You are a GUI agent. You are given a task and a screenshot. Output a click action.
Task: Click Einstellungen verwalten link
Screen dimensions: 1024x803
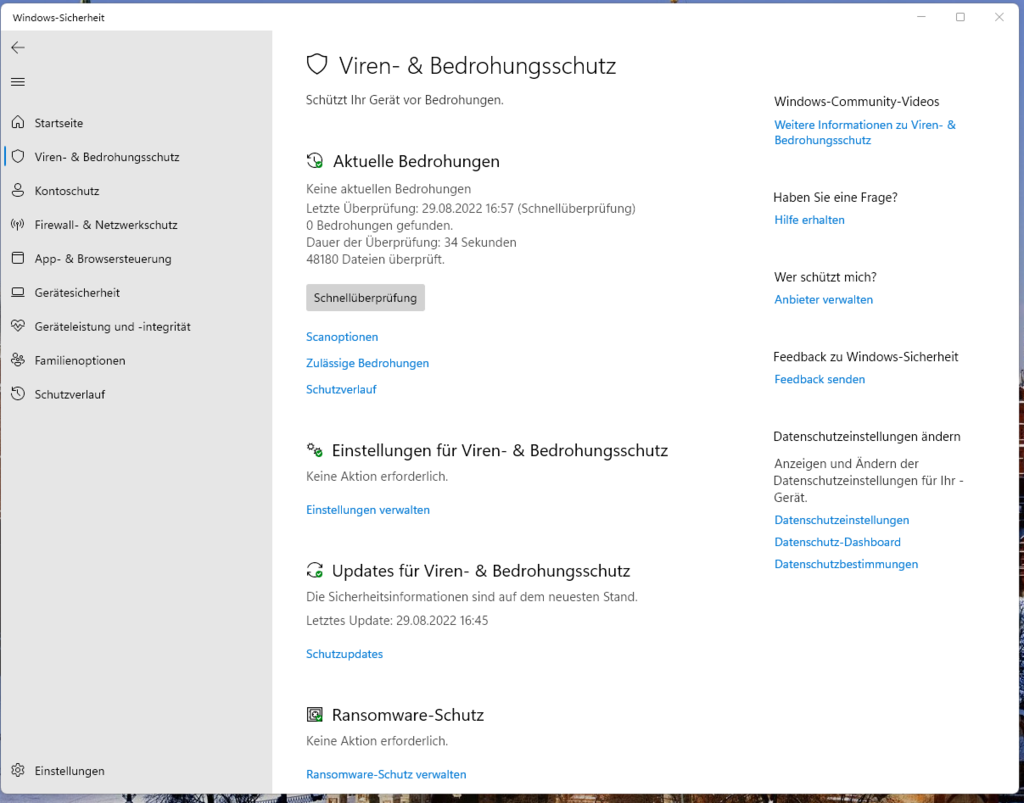(368, 510)
